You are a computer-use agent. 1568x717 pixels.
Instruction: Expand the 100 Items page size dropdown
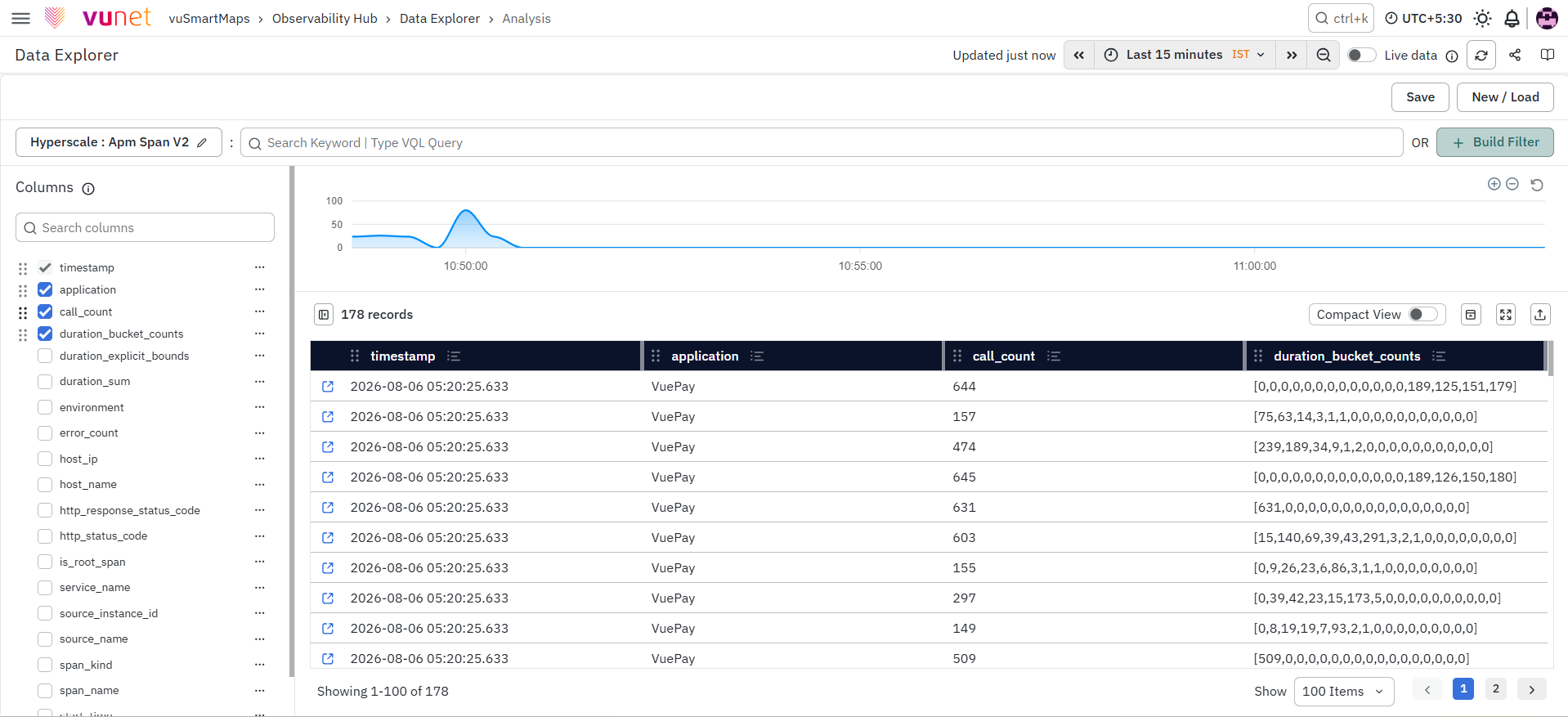click(1344, 692)
